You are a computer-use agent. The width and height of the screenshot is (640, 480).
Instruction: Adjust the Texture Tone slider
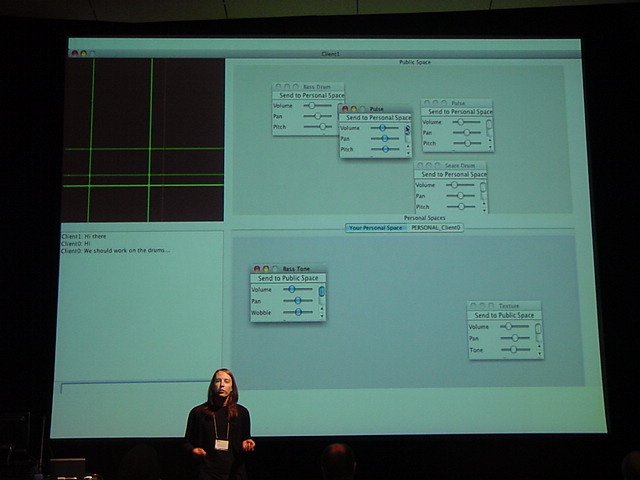tap(515, 350)
